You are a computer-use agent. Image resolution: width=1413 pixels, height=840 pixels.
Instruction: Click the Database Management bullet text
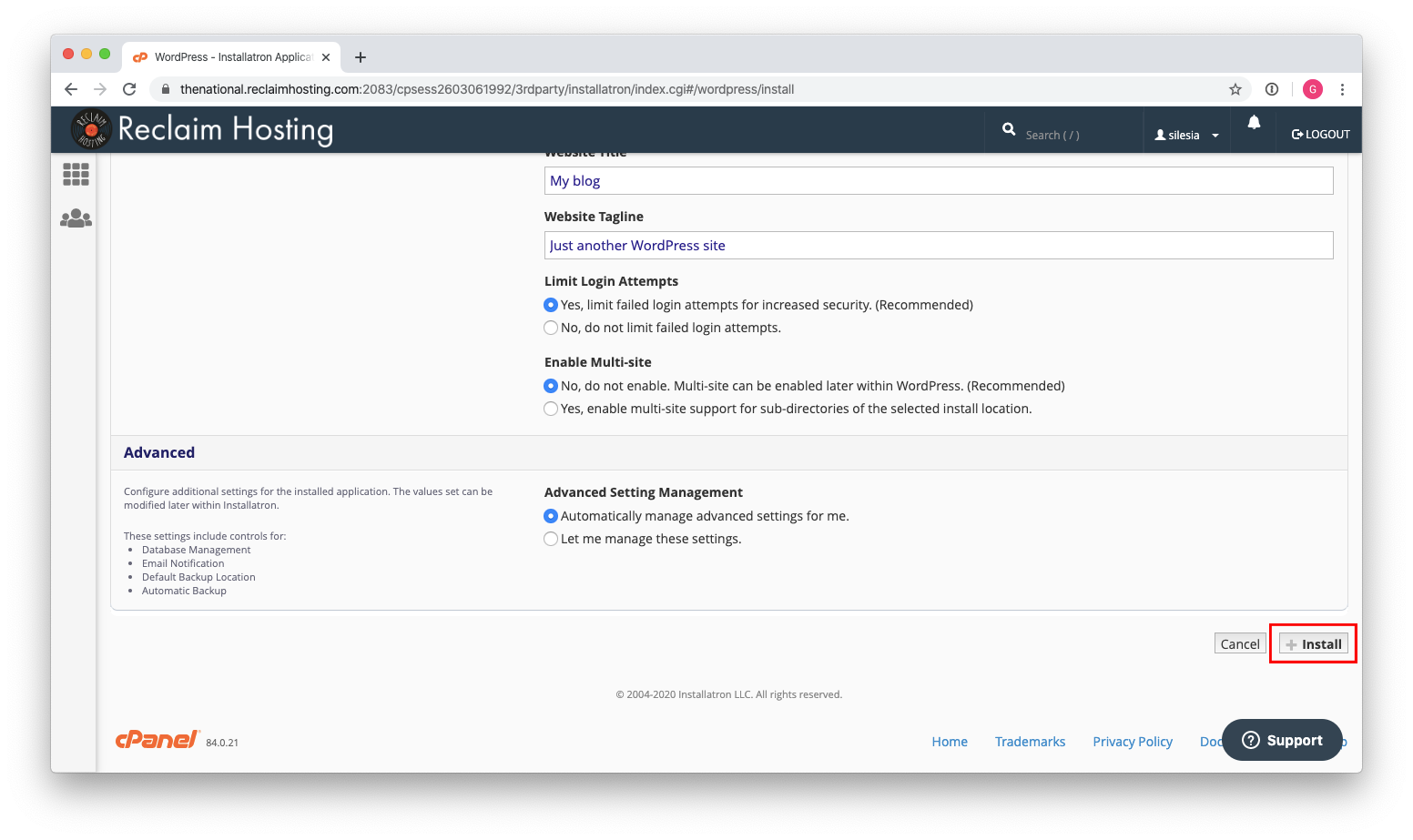tap(196, 550)
